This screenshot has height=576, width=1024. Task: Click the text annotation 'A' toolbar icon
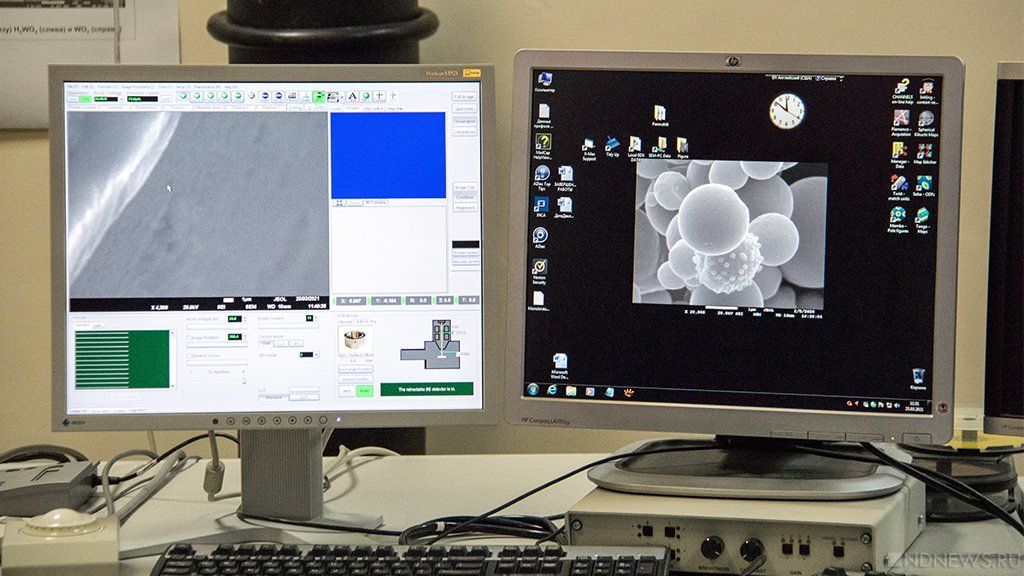[x=352, y=96]
